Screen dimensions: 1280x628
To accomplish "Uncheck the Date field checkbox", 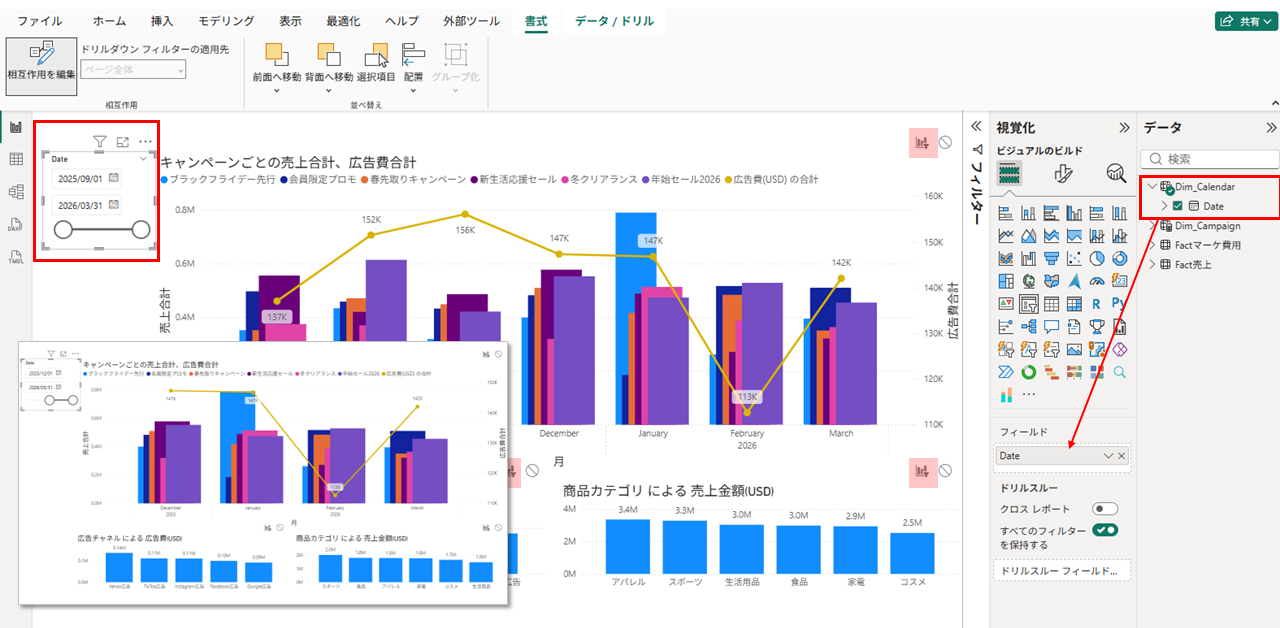I will click(x=1177, y=206).
